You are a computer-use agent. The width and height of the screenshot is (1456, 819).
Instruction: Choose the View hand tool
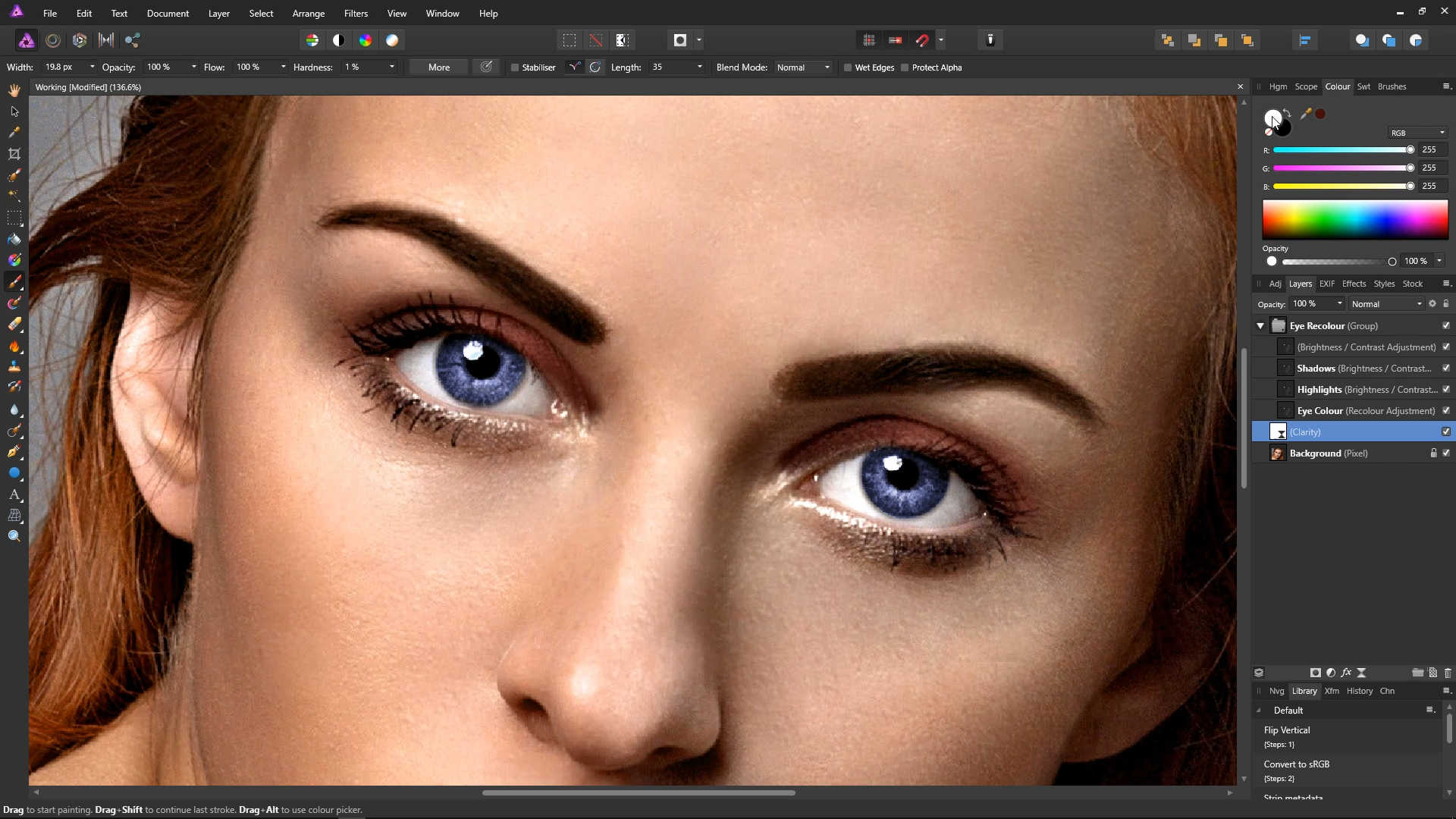point(14,90)
